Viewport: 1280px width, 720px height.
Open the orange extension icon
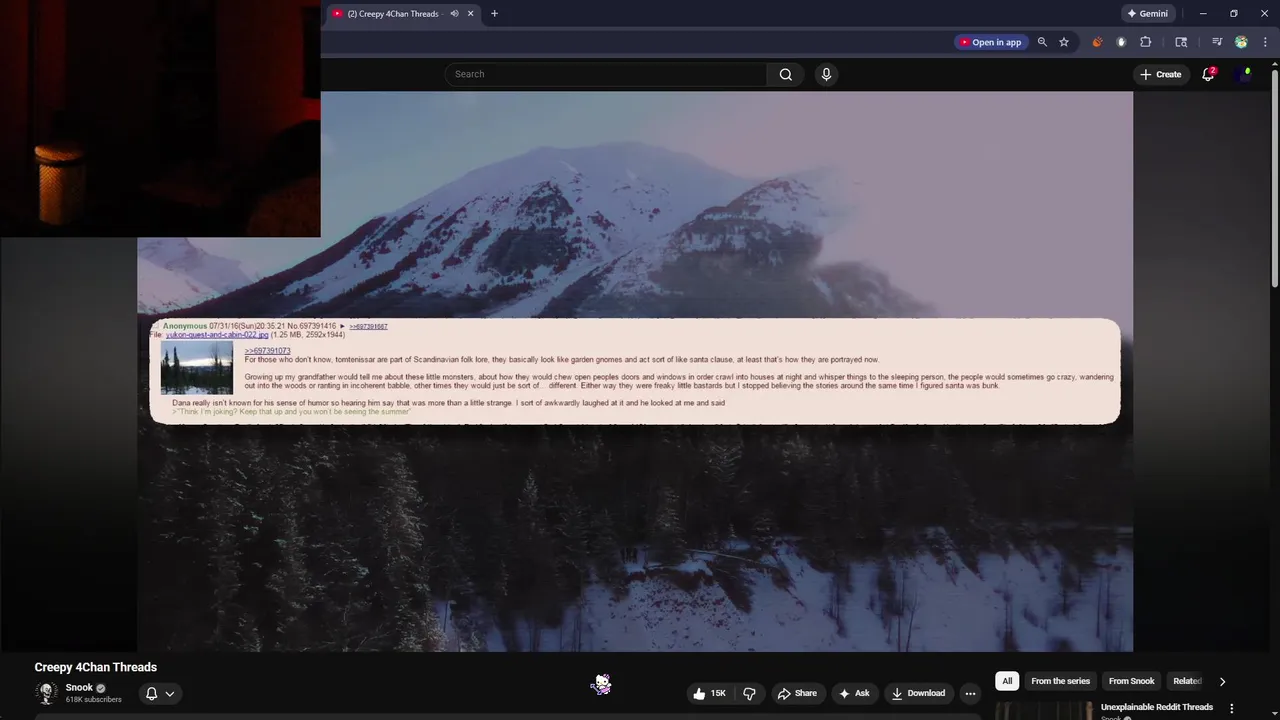[x=1097, y=42]
